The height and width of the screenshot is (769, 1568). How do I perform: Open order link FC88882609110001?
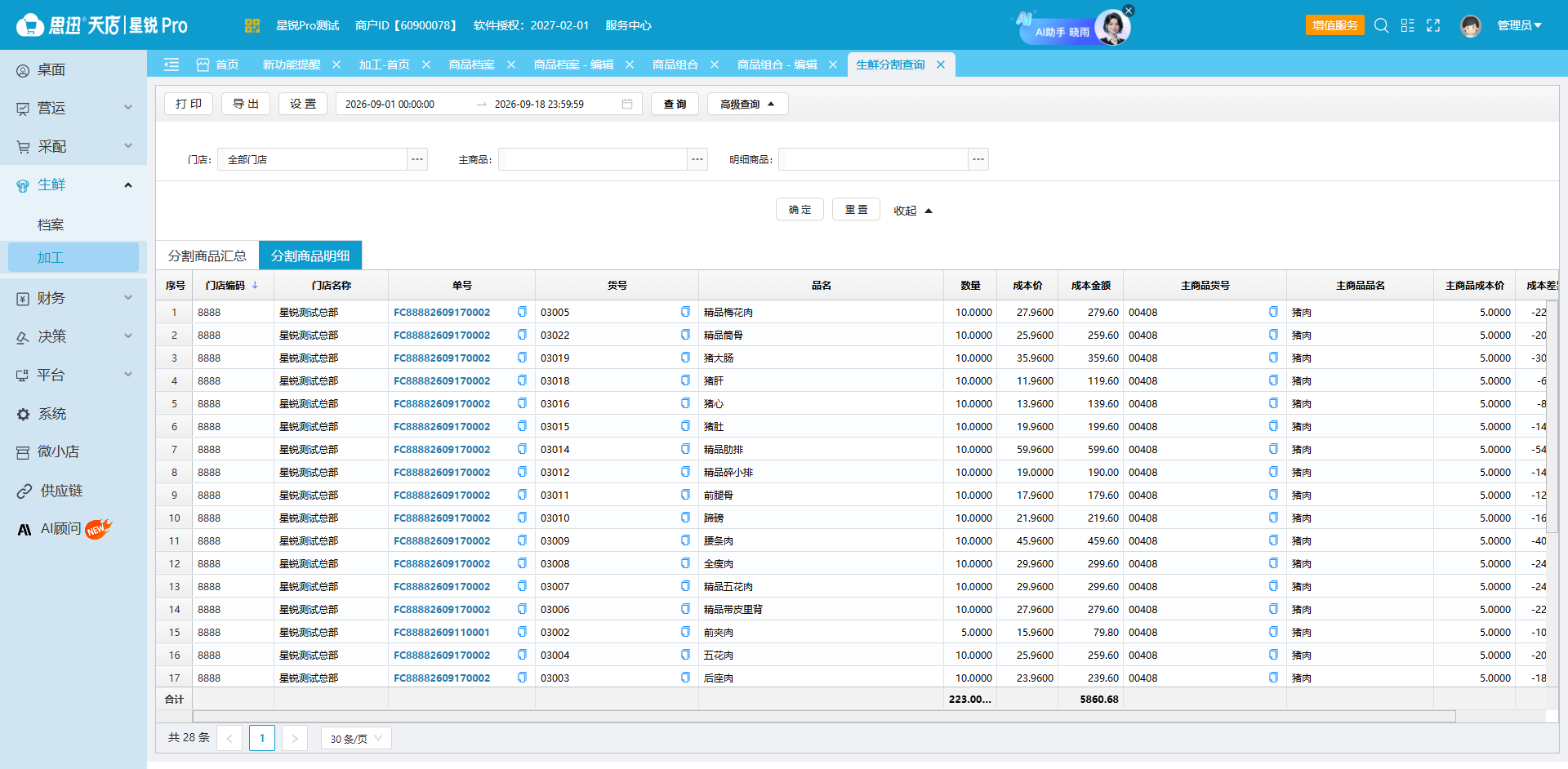(x=442, y=632)
